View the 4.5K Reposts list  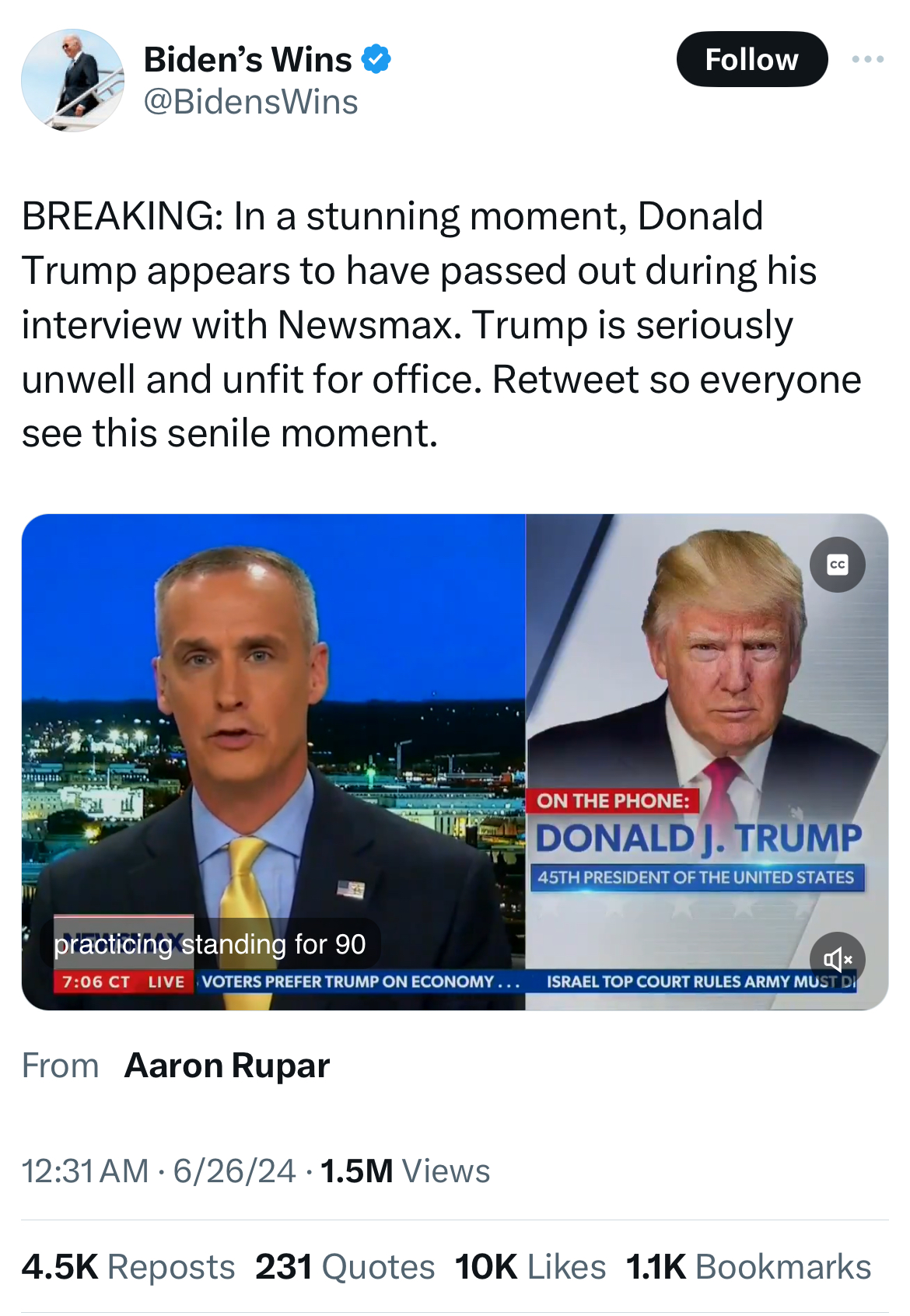[x=128, y=1267]
